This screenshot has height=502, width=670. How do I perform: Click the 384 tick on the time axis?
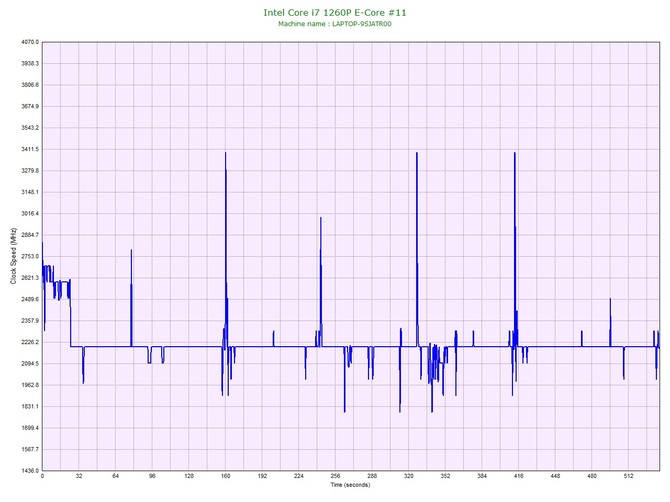point(482,476)
